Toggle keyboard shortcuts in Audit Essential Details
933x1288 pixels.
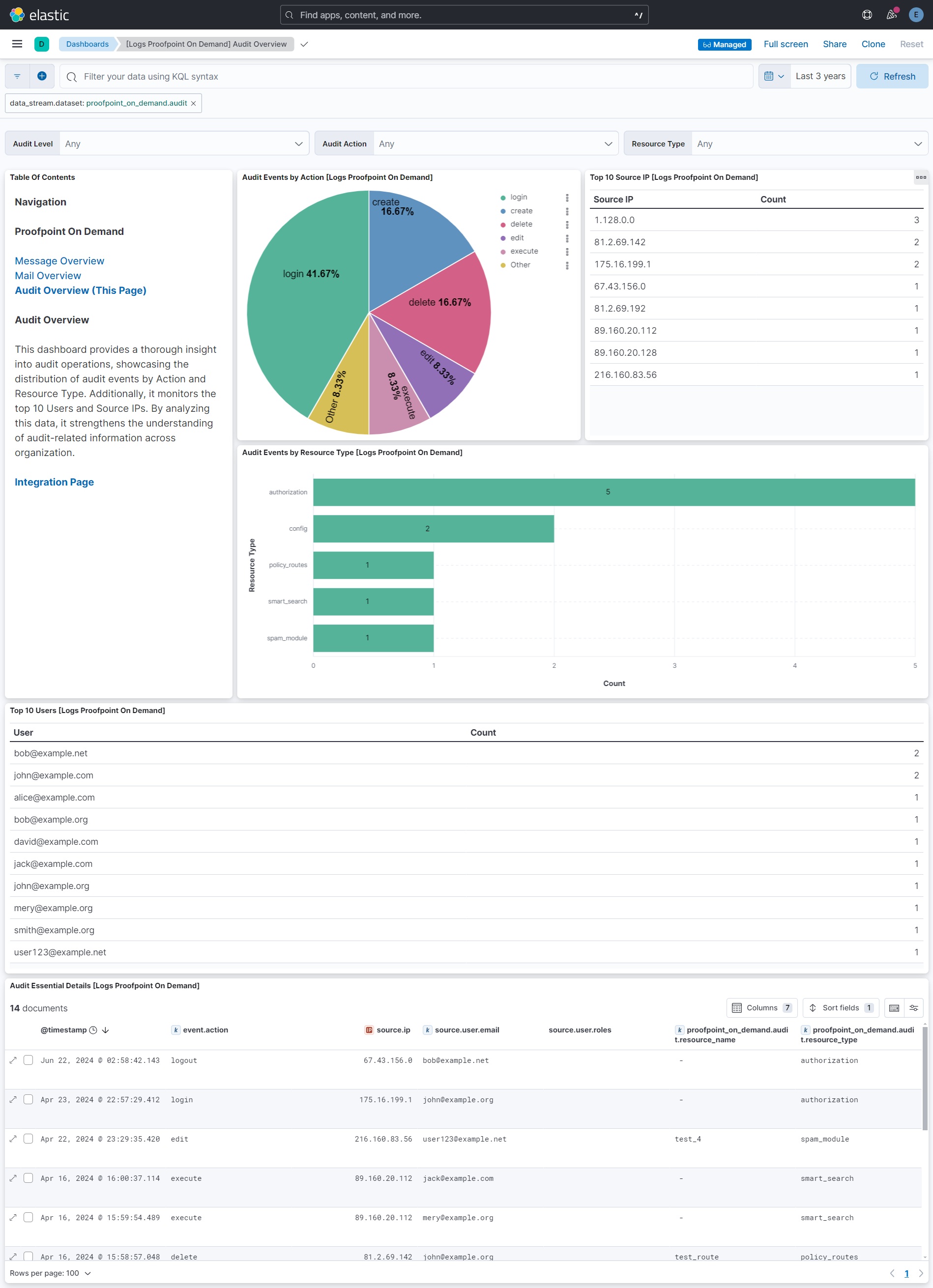[x=894, y=1008]
